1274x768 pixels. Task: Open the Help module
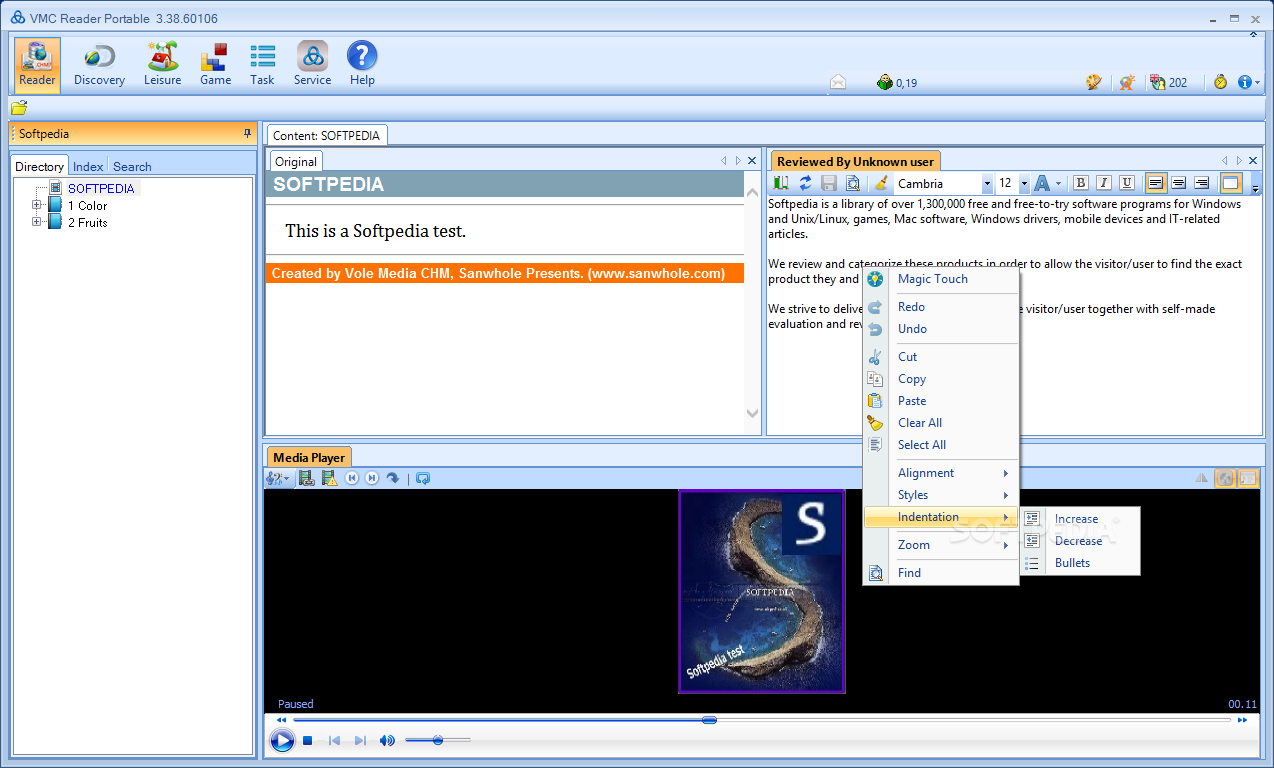point(362,65)
